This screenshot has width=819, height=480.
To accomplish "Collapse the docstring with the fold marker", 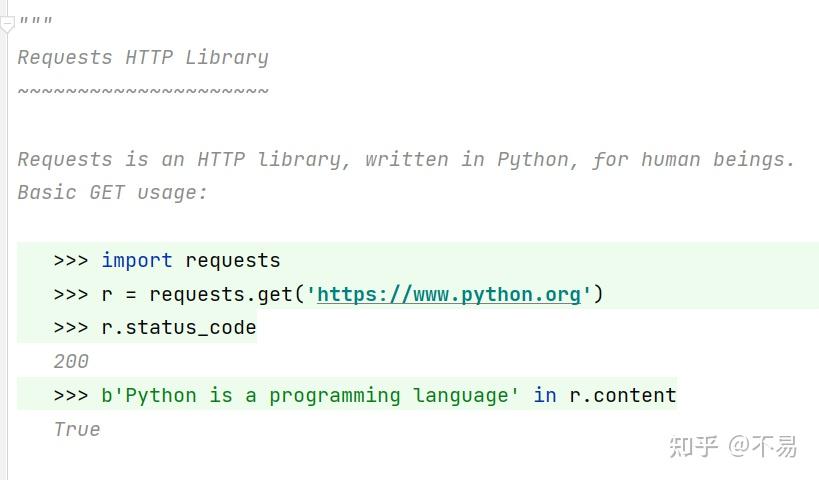I will click(x=6, y=24).
